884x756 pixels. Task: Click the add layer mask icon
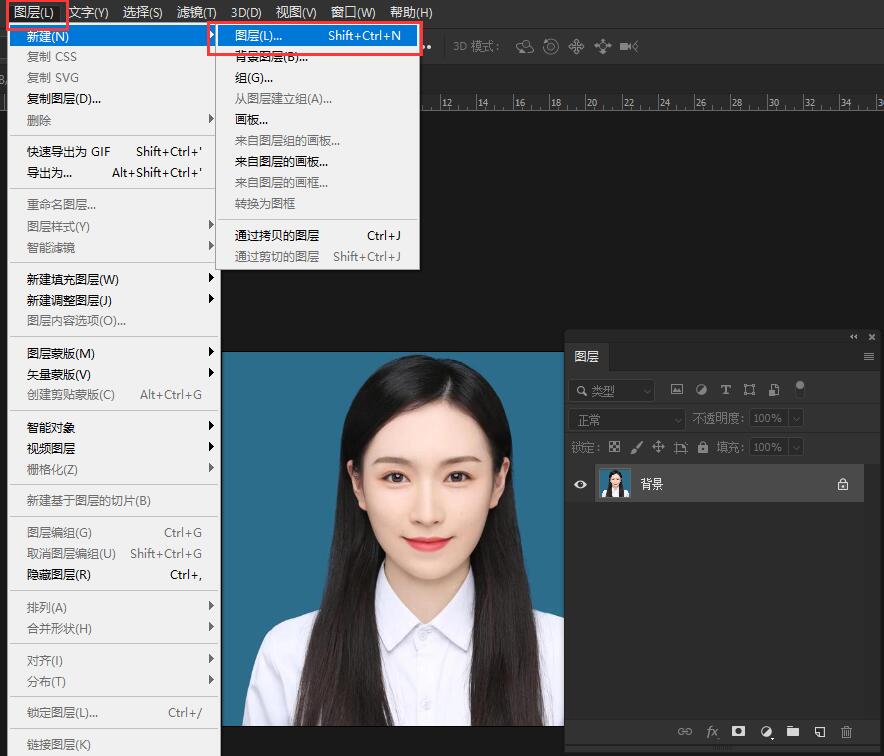pyautogui.click(x=739, y=732)
